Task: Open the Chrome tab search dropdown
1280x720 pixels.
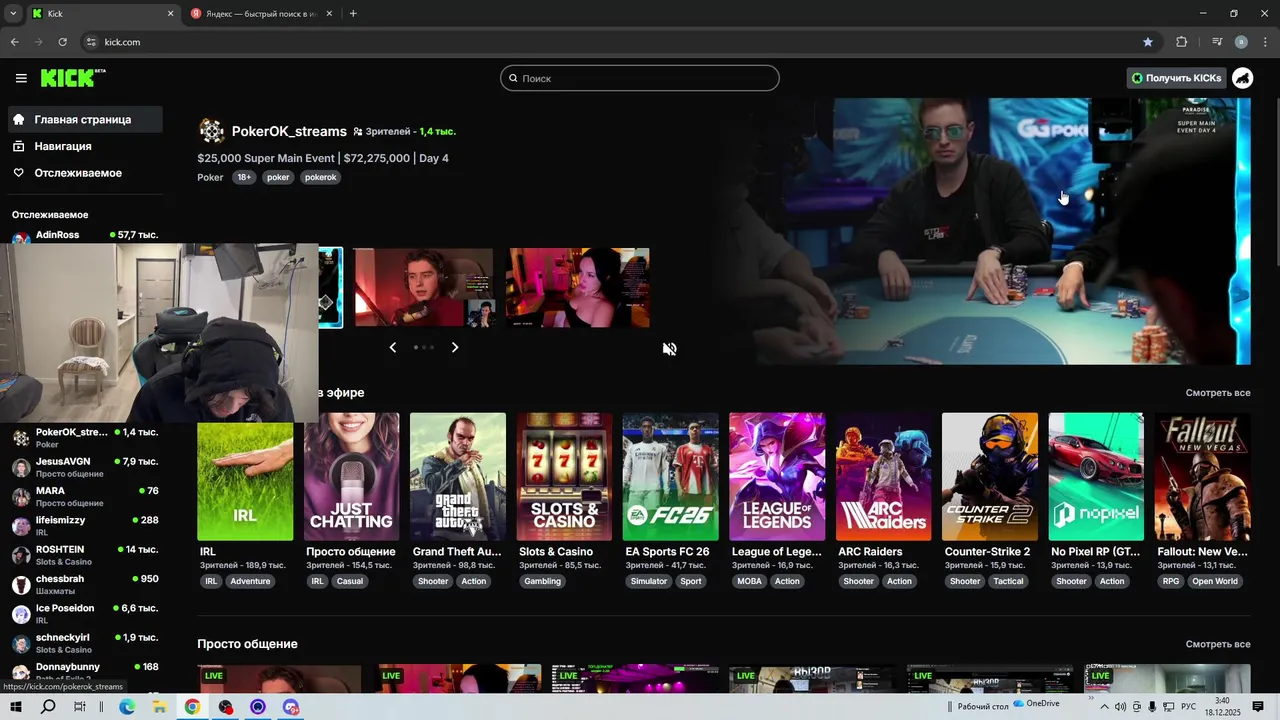Action: (x=13, y=13)
